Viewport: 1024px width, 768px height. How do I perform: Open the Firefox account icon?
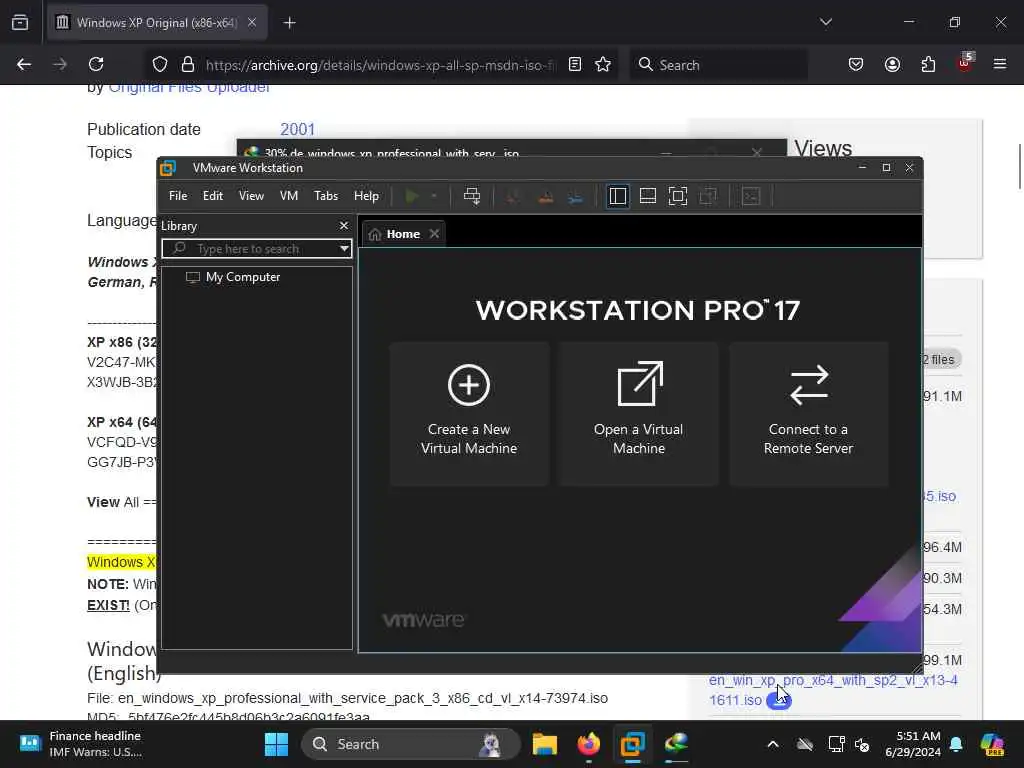point(892,65)
